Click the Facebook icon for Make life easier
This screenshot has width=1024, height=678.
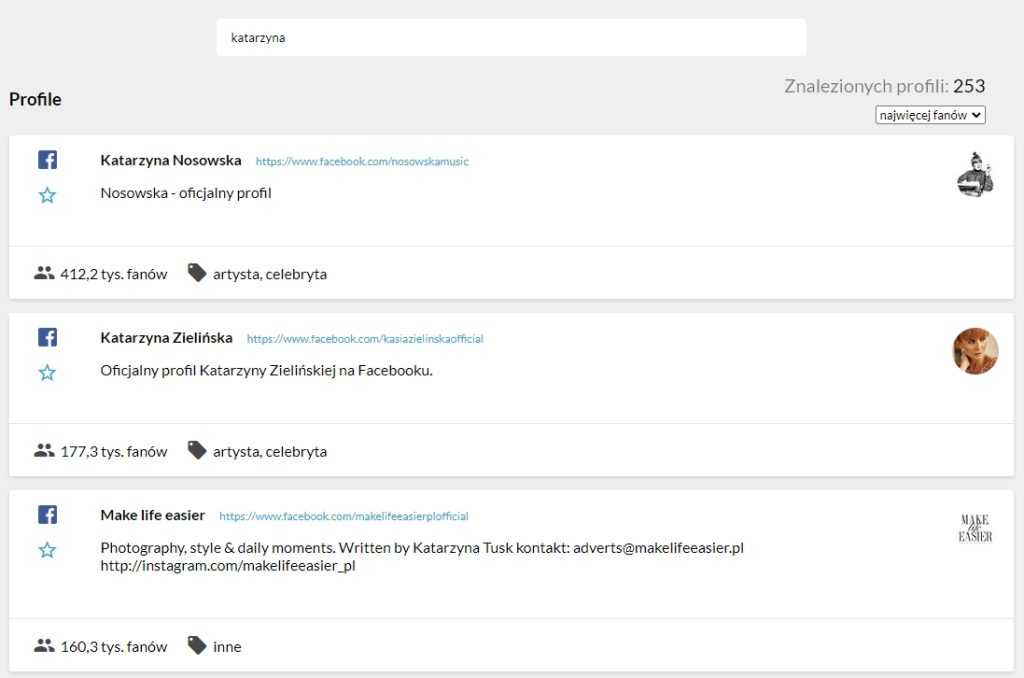pos(47,514)
